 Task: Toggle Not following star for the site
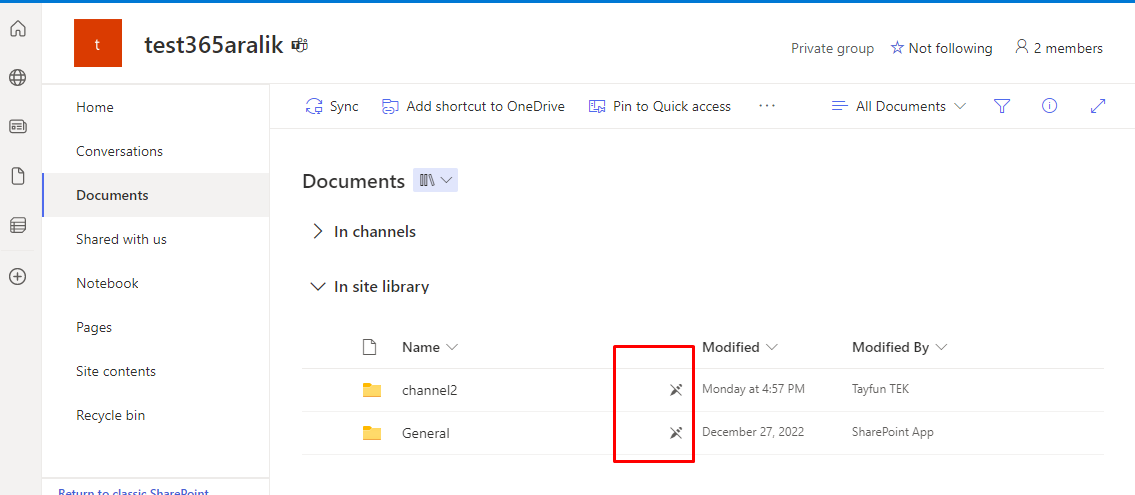point(941,48)
